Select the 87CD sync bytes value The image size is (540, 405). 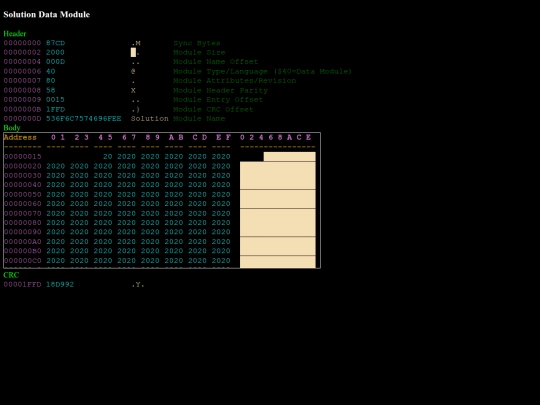[55, 43]
